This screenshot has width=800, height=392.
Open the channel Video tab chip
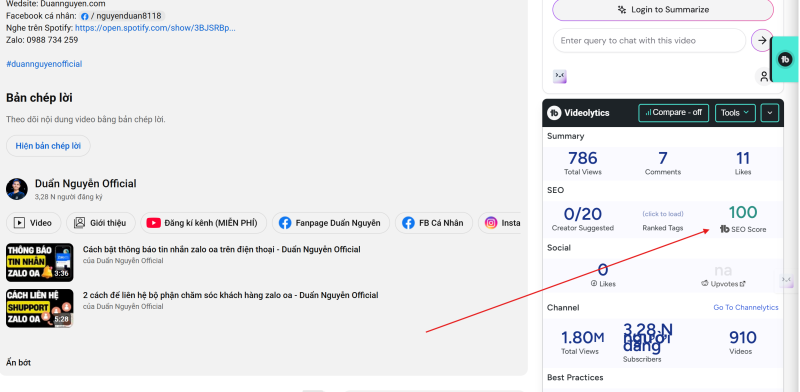(33, 223)
